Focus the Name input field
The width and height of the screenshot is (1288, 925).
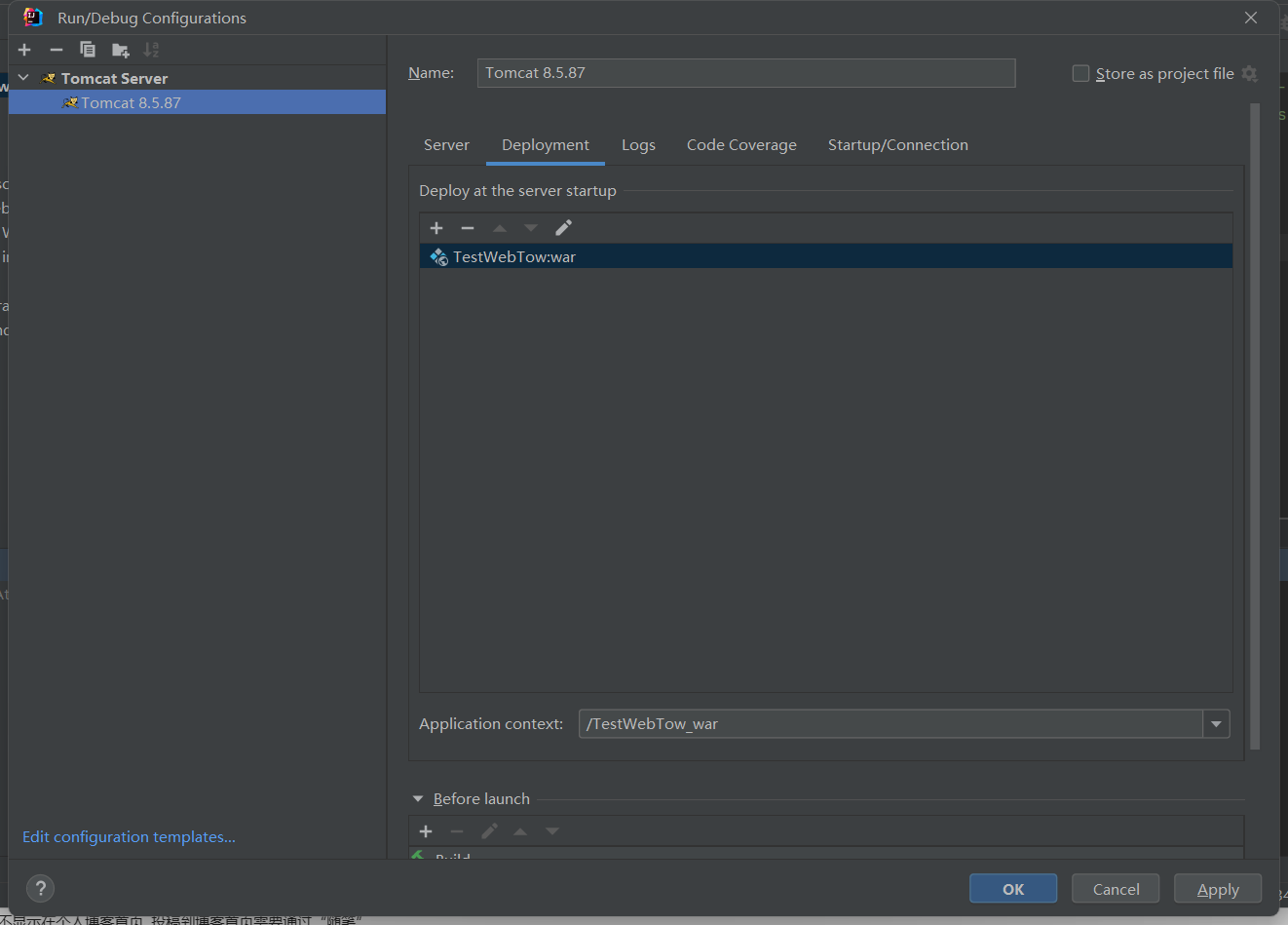coord(746,73)
